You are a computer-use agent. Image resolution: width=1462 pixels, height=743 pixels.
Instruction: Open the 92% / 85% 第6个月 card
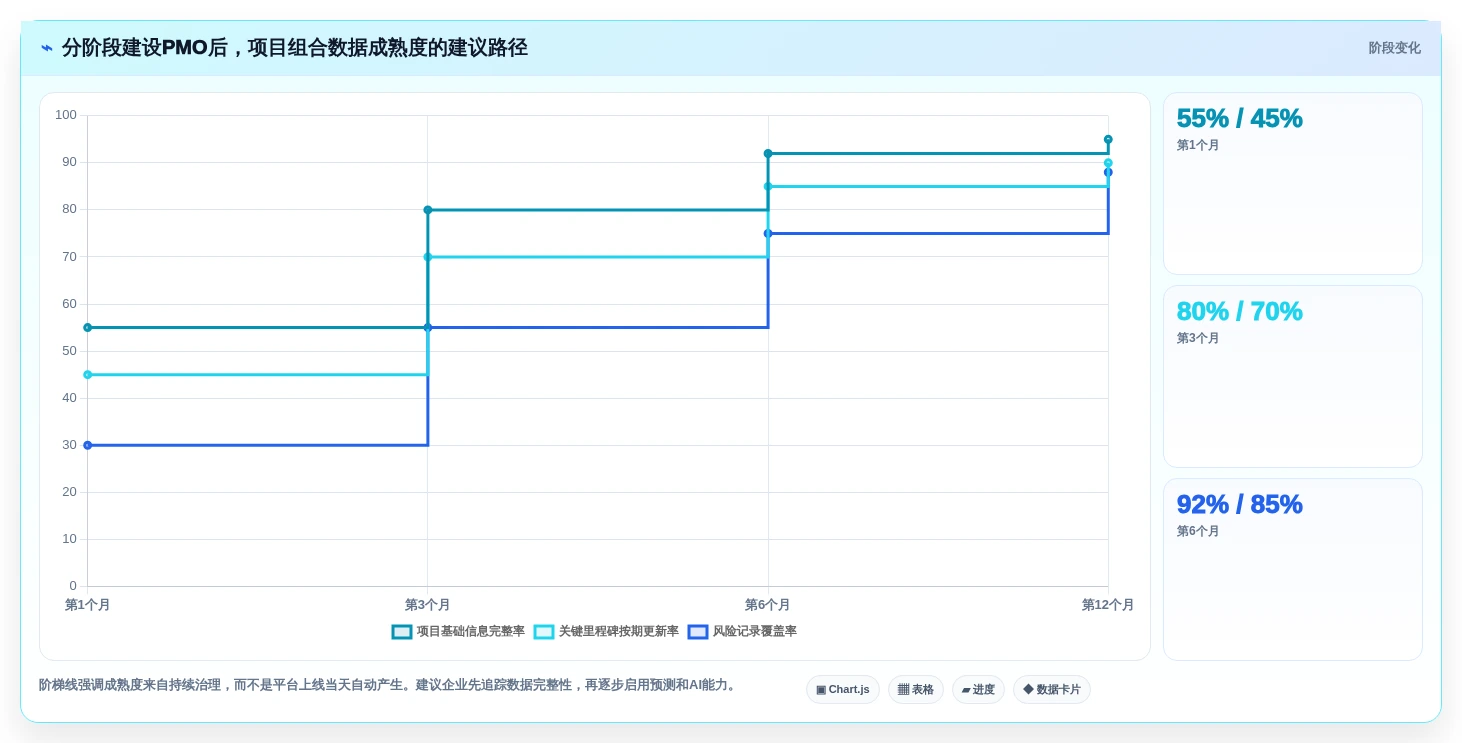click(1292, 570)
